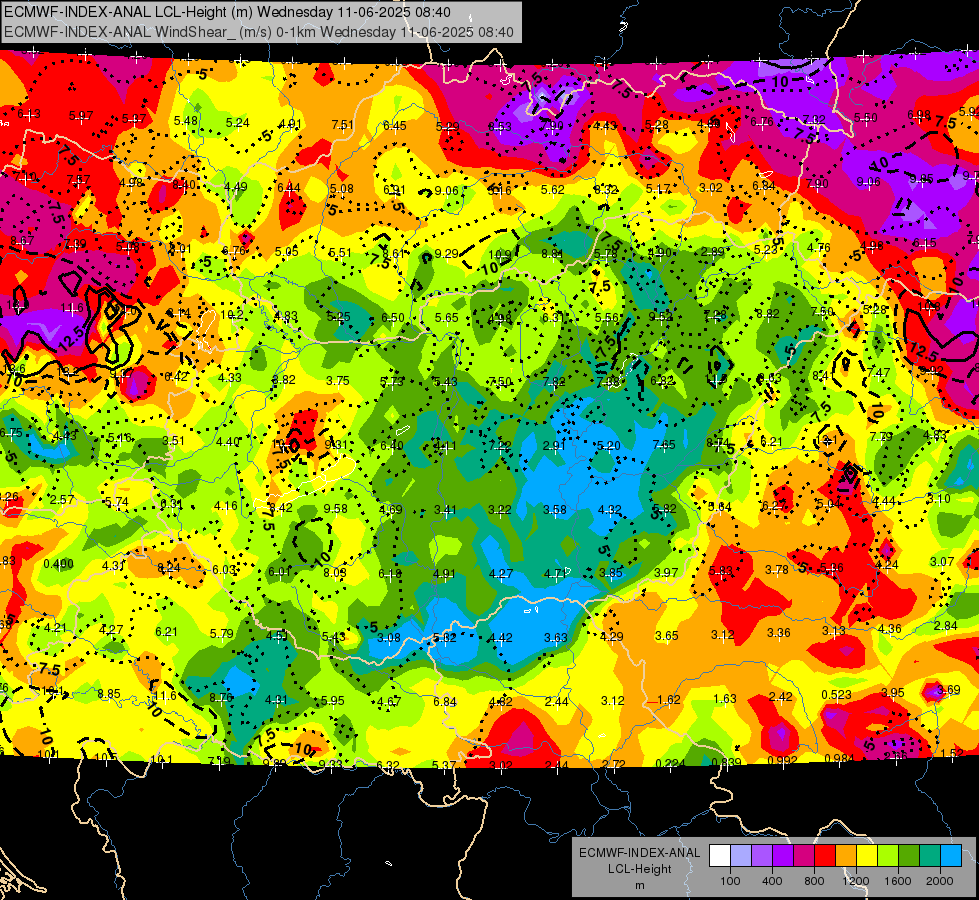Viewport: 979px width, 900px height.
Task: Click the grid value '5.20'
Action: (x=609, y=445)
